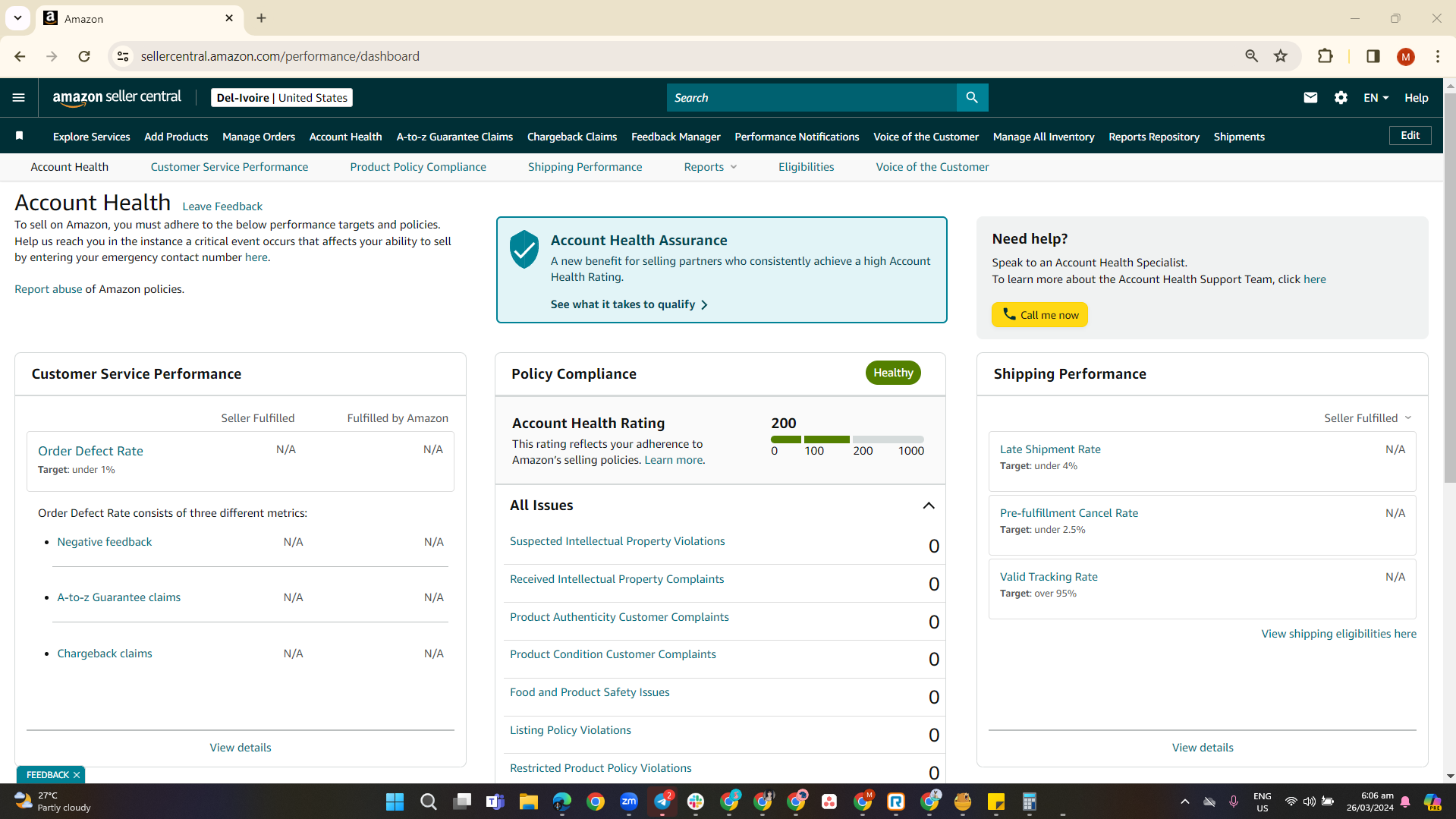Open the settings gear icon
The width and height of the screenshot is (1456, 819).
[x=1341, y=98]
